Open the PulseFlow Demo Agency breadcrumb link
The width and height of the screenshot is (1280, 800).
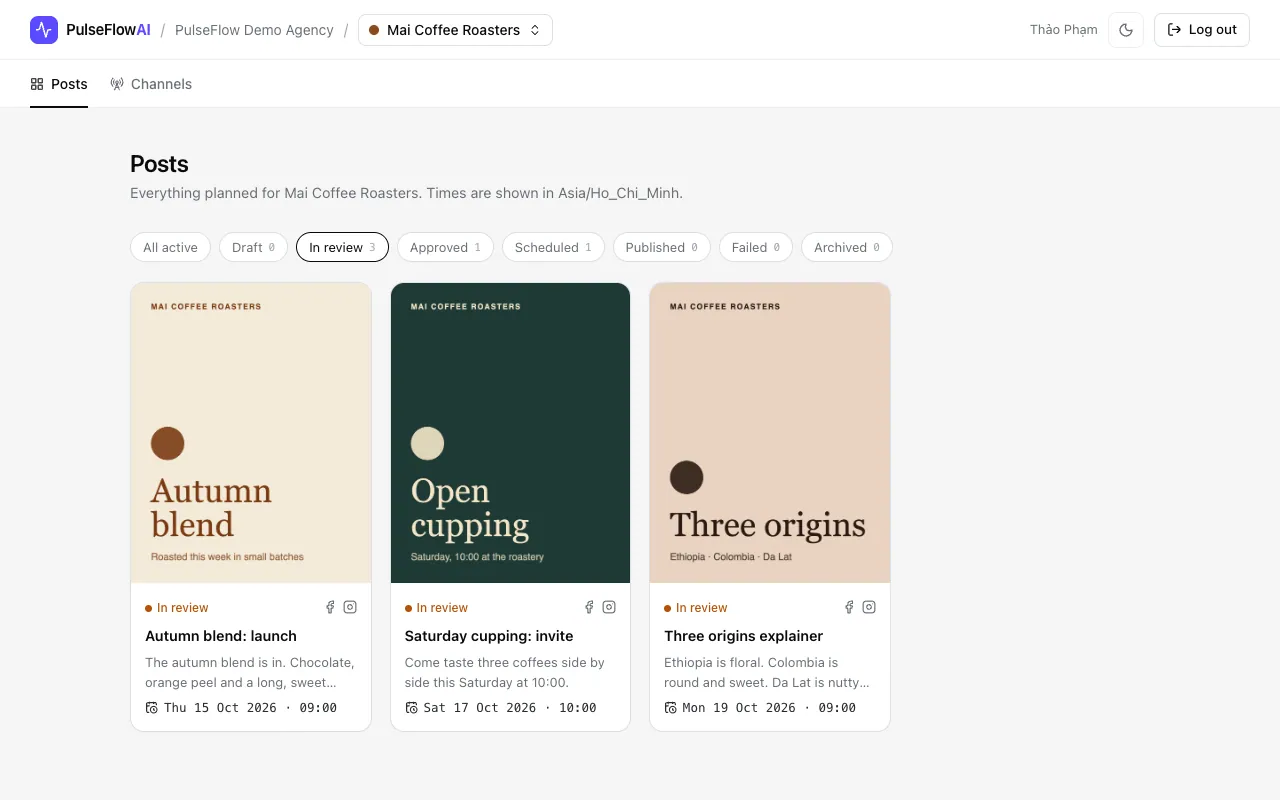[254, 30]
